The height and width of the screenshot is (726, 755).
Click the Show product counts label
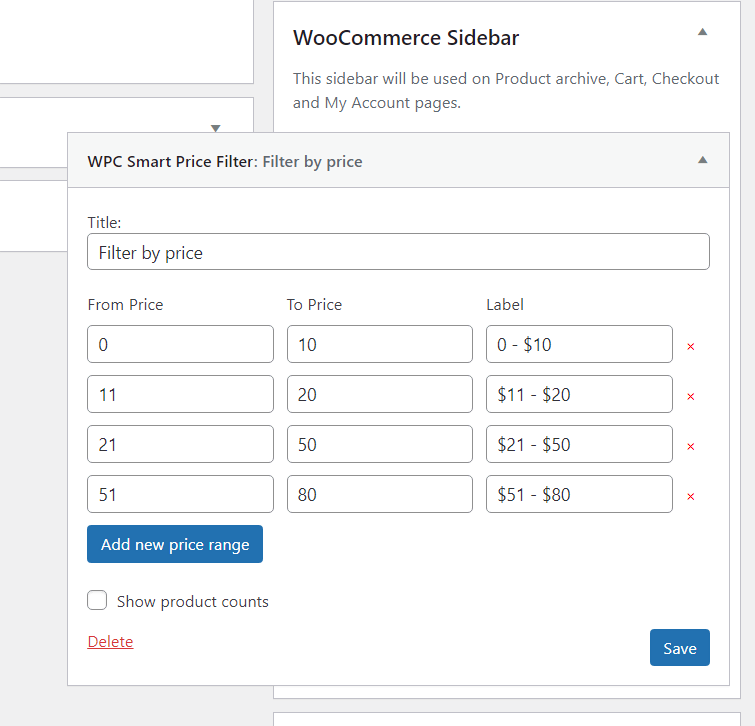click(x=193, y=602)
